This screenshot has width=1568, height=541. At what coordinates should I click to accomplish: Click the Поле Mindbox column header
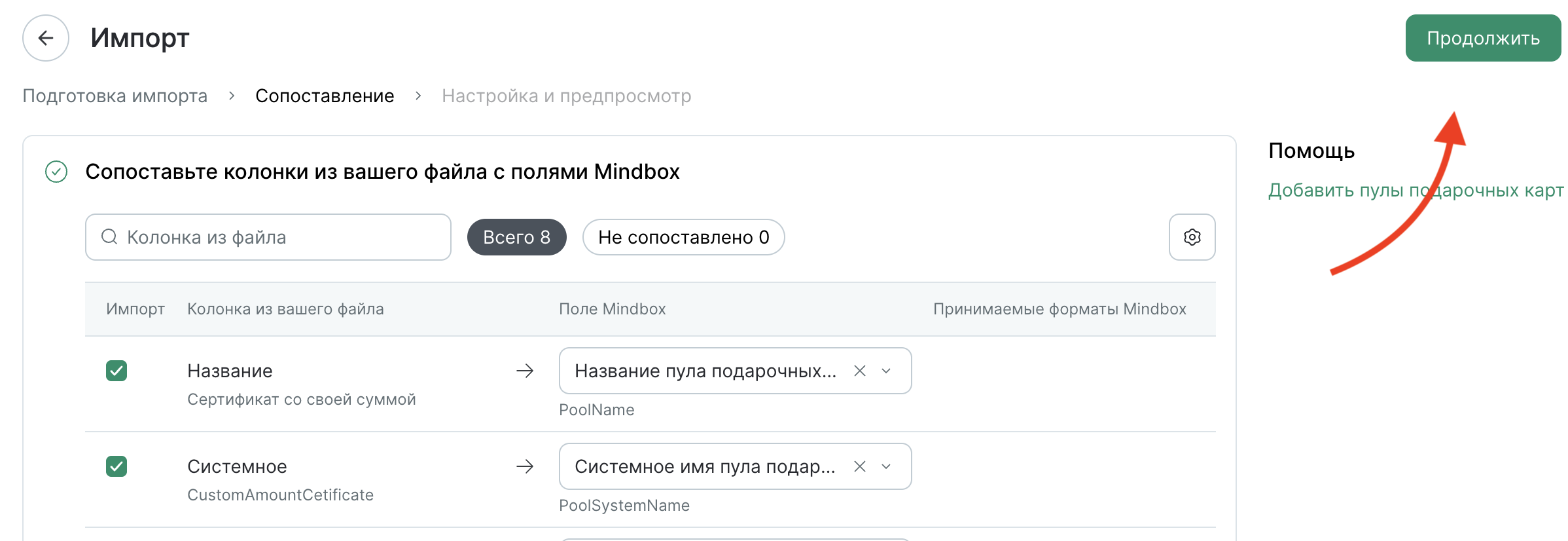point(612,309)
